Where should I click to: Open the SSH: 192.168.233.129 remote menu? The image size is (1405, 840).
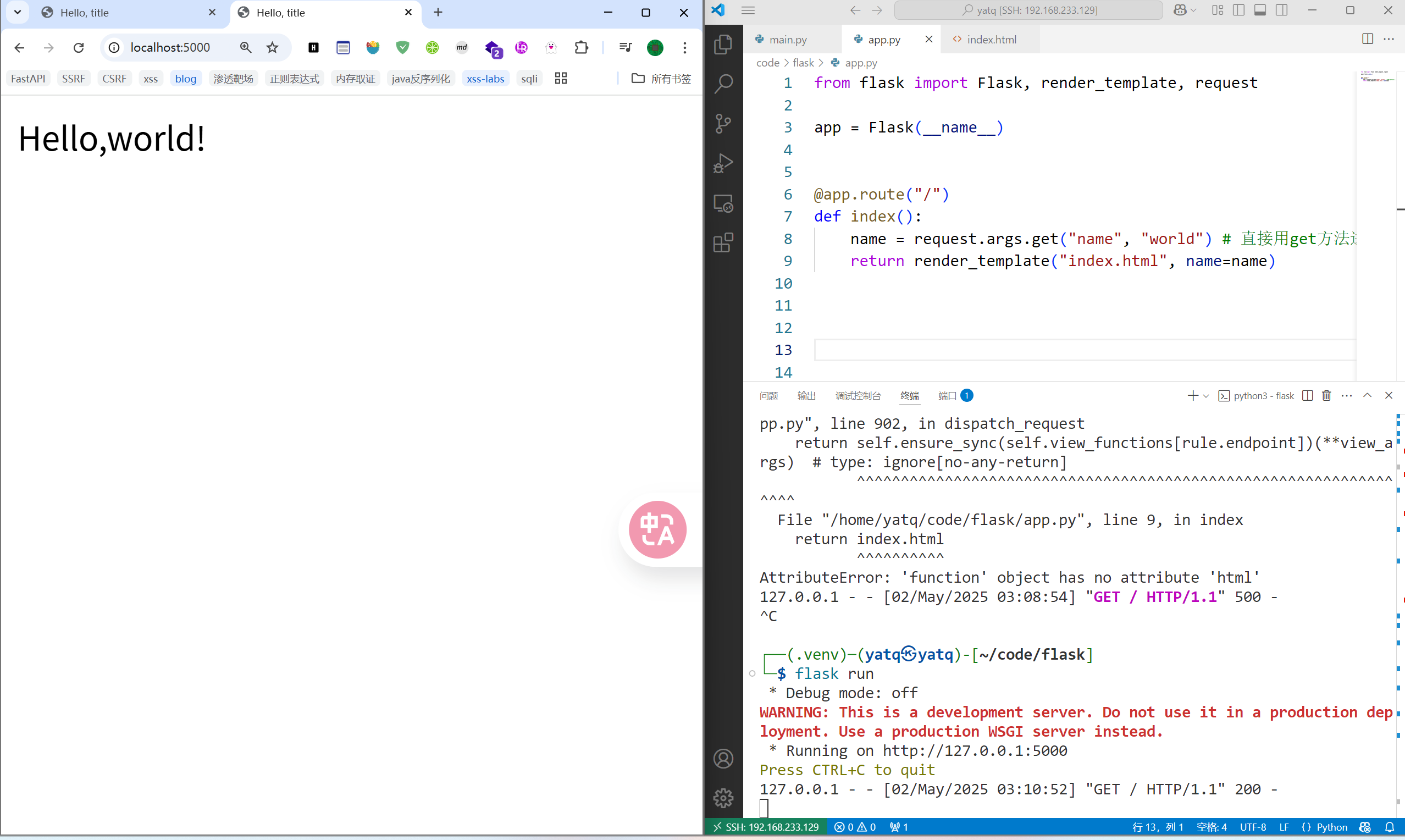(766, 827)
